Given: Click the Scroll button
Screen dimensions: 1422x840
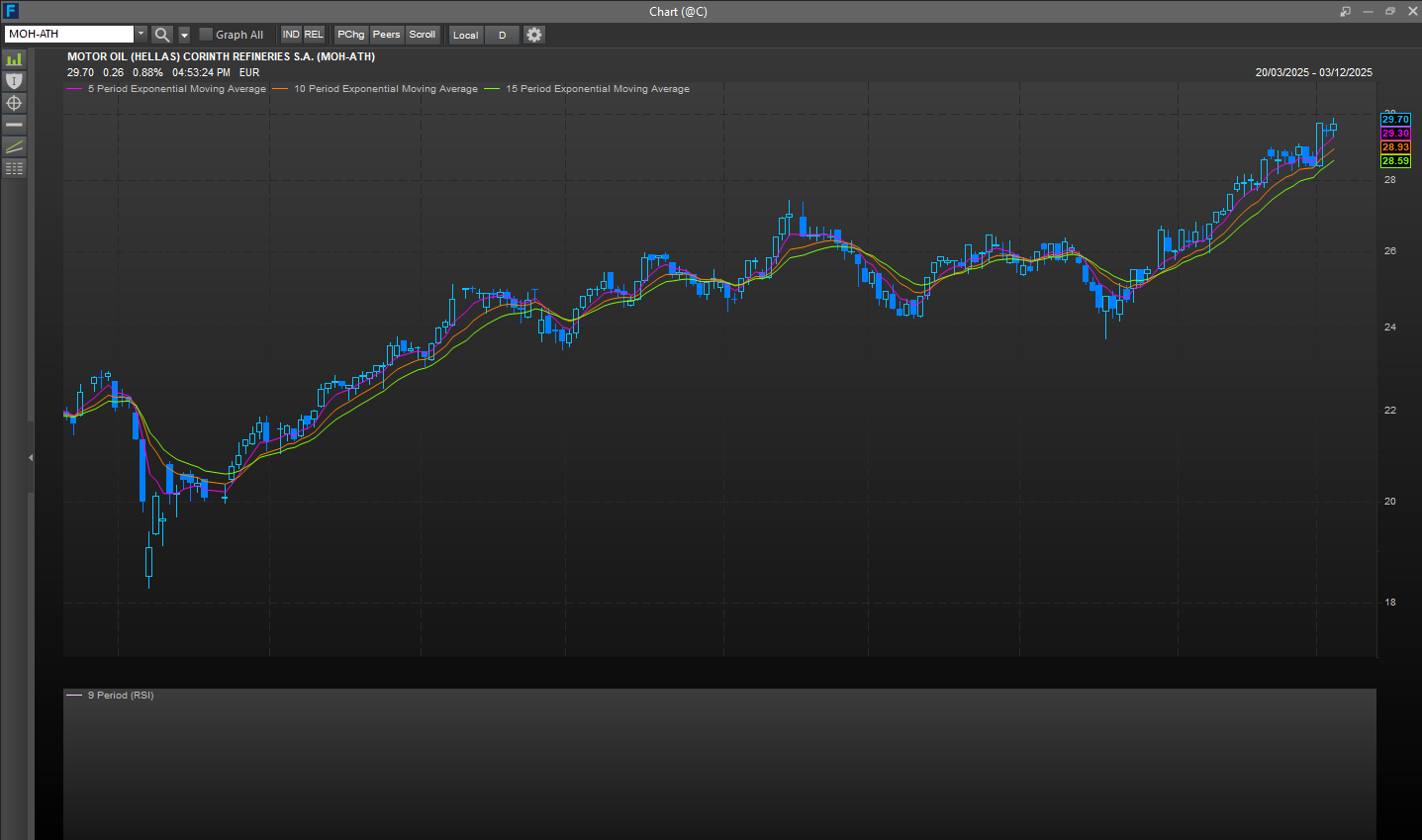Looking at the screenshot, I should point(423,35).
